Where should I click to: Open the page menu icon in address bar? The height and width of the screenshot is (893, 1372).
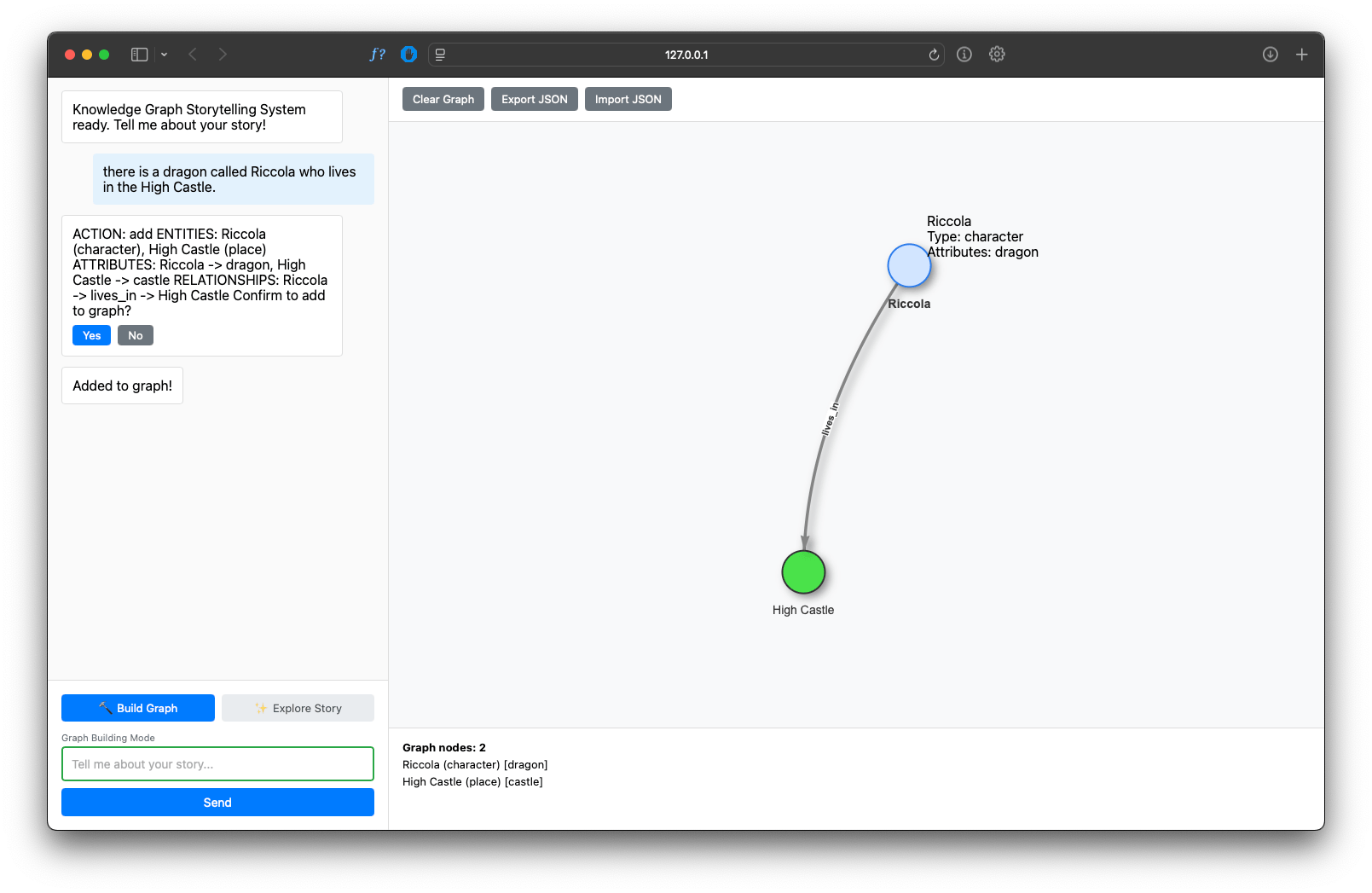click(x=441, y=55)
